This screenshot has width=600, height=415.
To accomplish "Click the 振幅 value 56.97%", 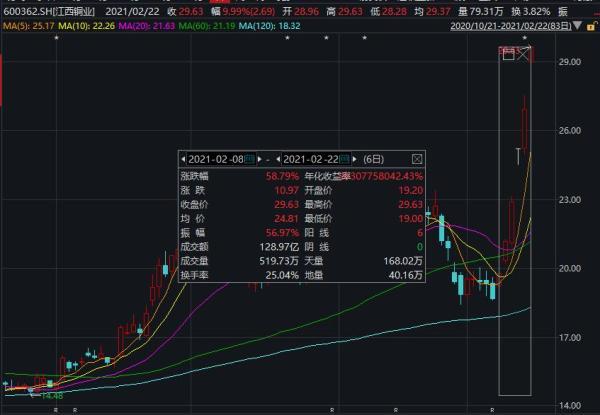I will click(x=282, y=233).
